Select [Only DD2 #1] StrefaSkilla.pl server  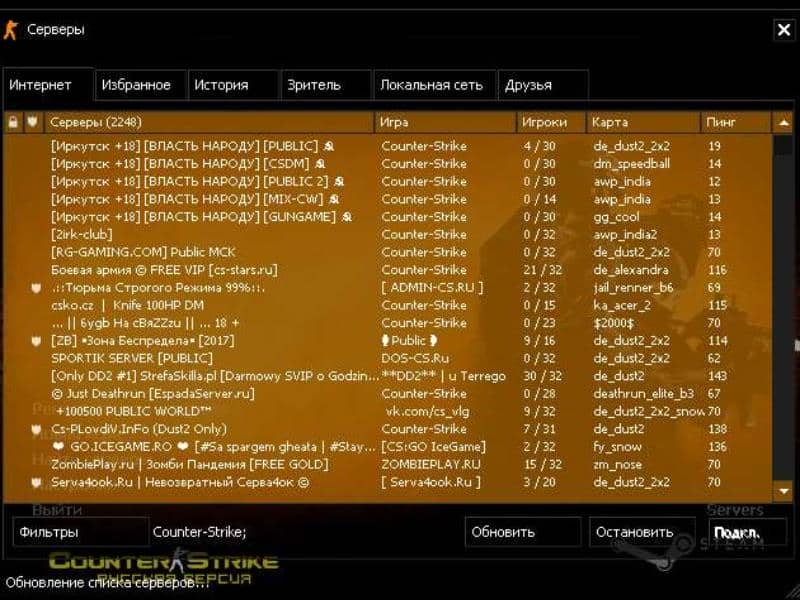coord(388,376)
